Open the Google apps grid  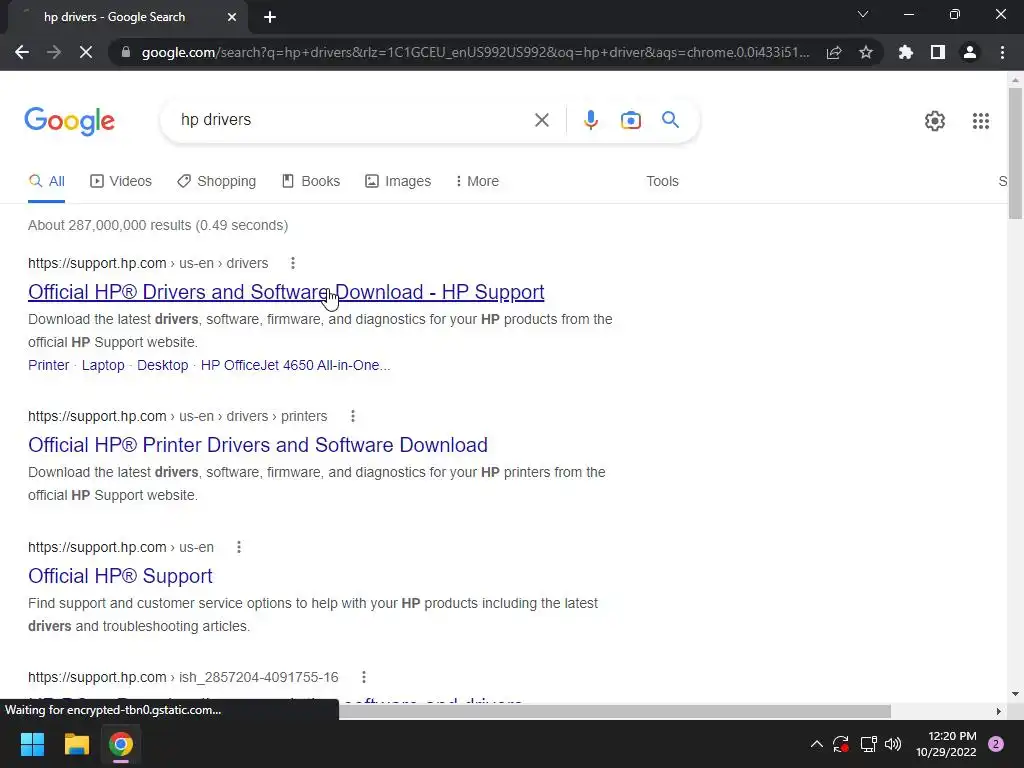point(980,121)
